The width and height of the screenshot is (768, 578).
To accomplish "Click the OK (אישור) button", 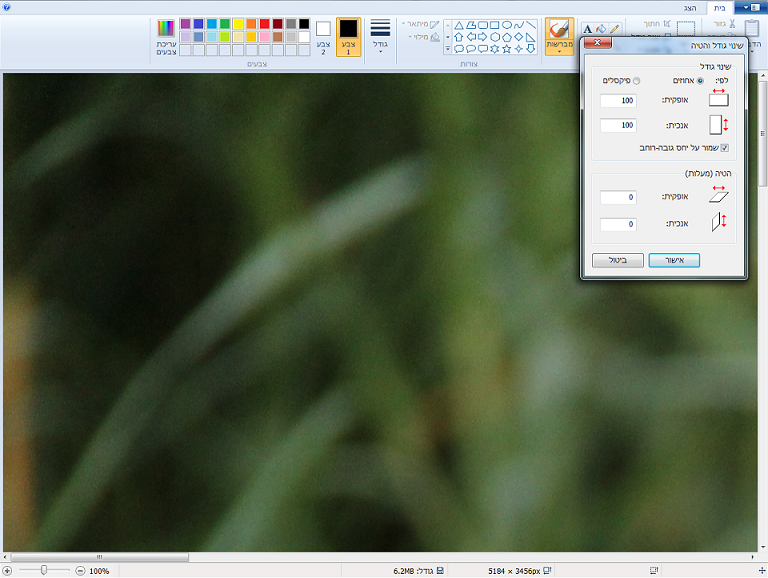I will [674, 260].
